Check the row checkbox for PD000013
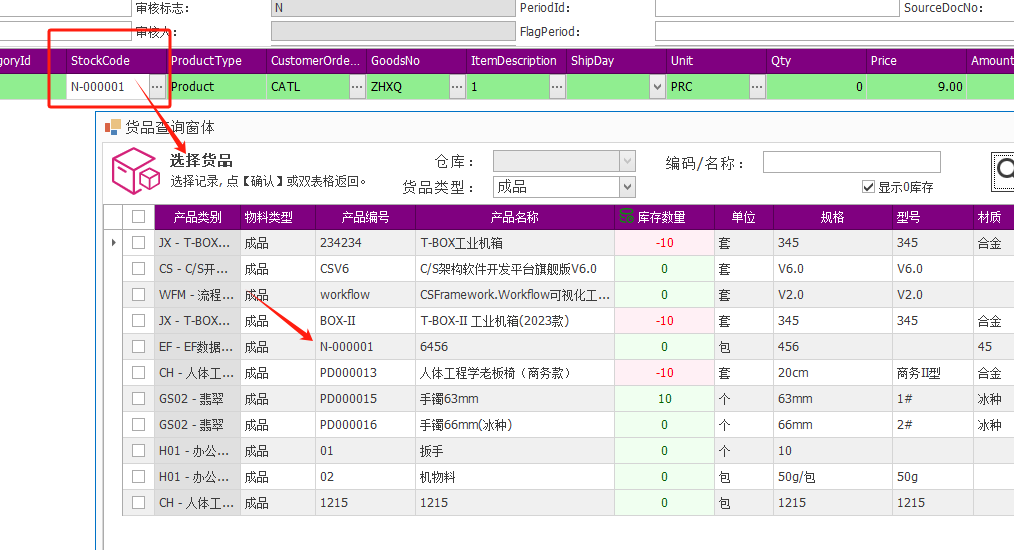The height and width of the screenshot is (550, 1014). pyautogui.click(x=138, y=373)
